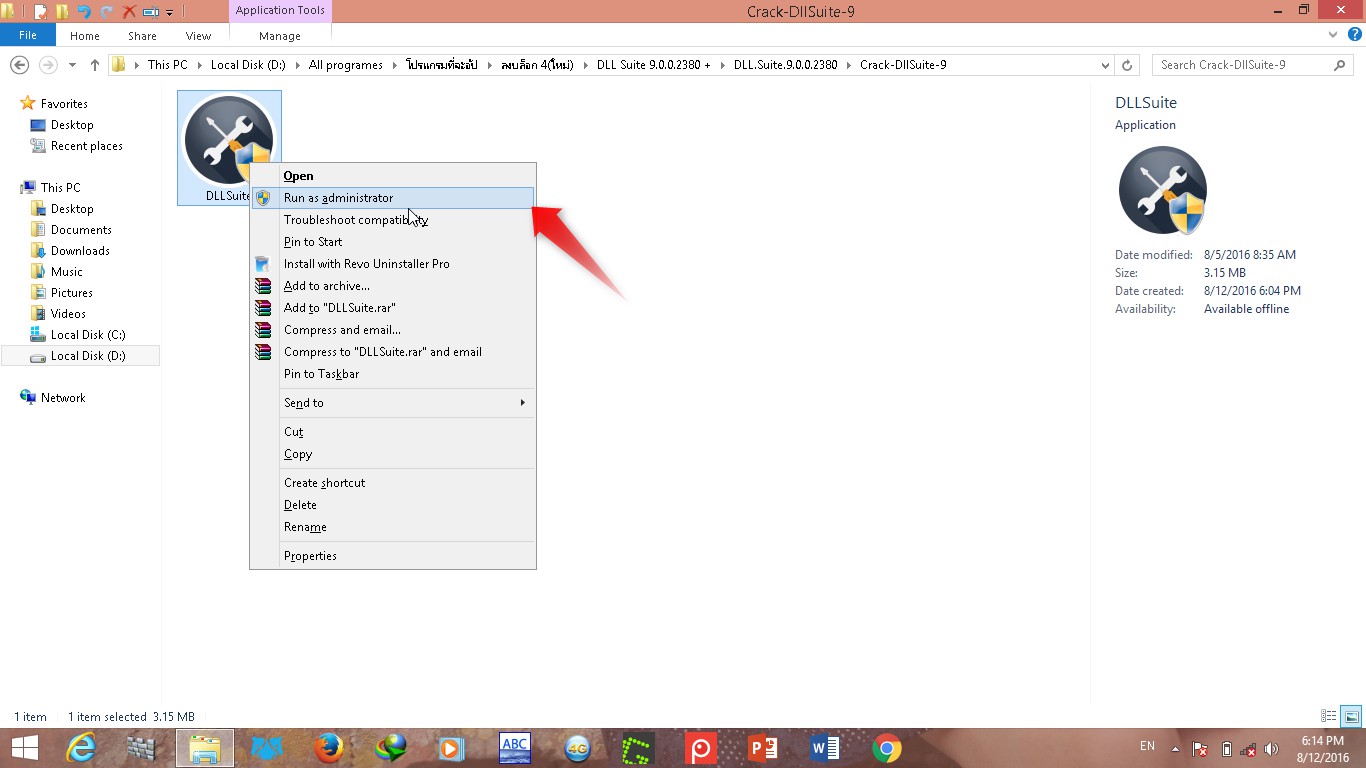Open Properties from the context menu

point(392,556)
